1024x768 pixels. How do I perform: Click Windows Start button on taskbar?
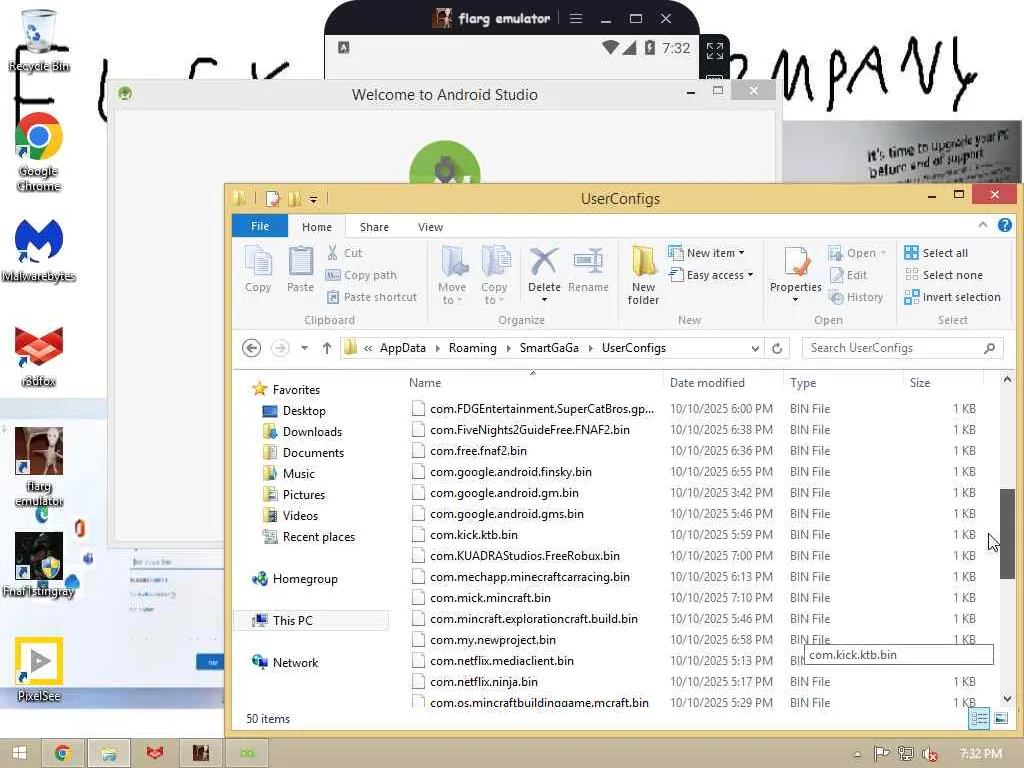20,753
